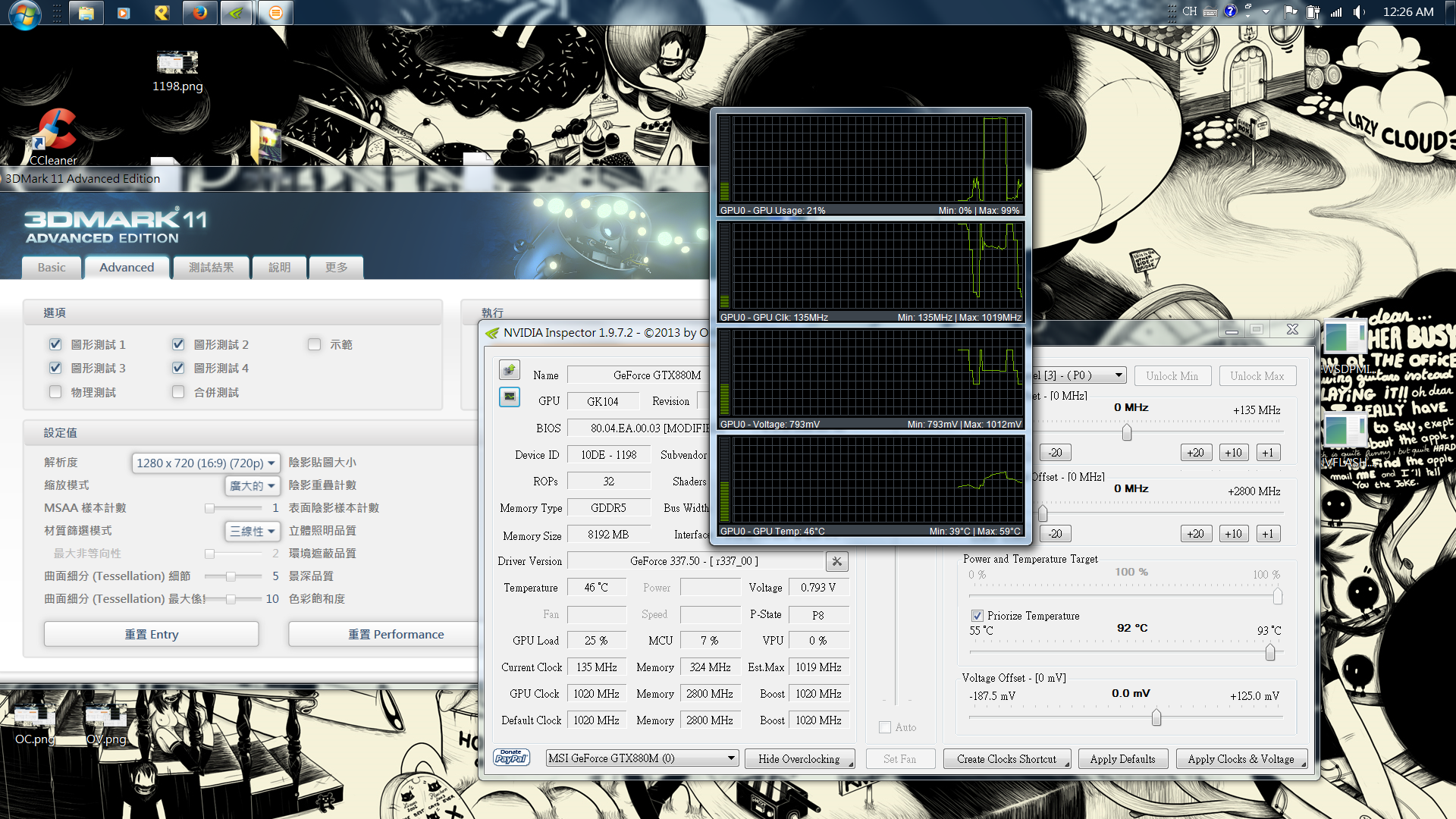Toggle 圖形測試 3 checkbox
Viewport: 1456px width, 819px height.
point(55,368)
